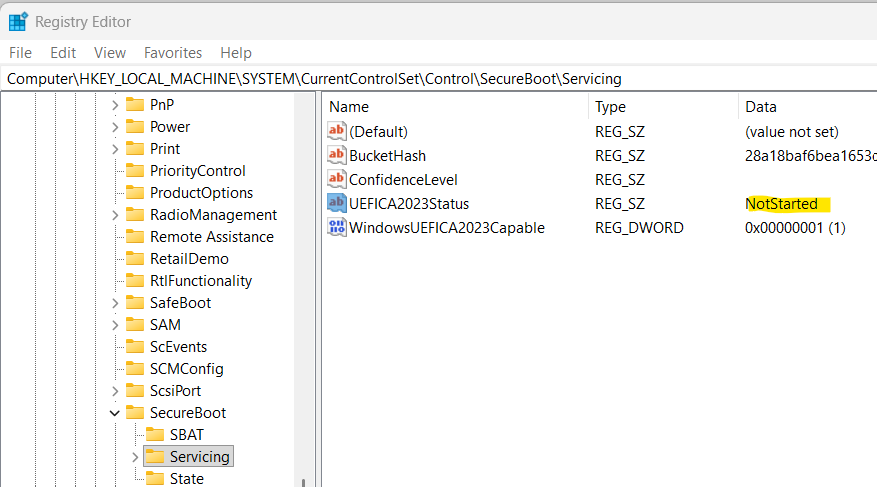Select the SCMConfig key label

186,368
